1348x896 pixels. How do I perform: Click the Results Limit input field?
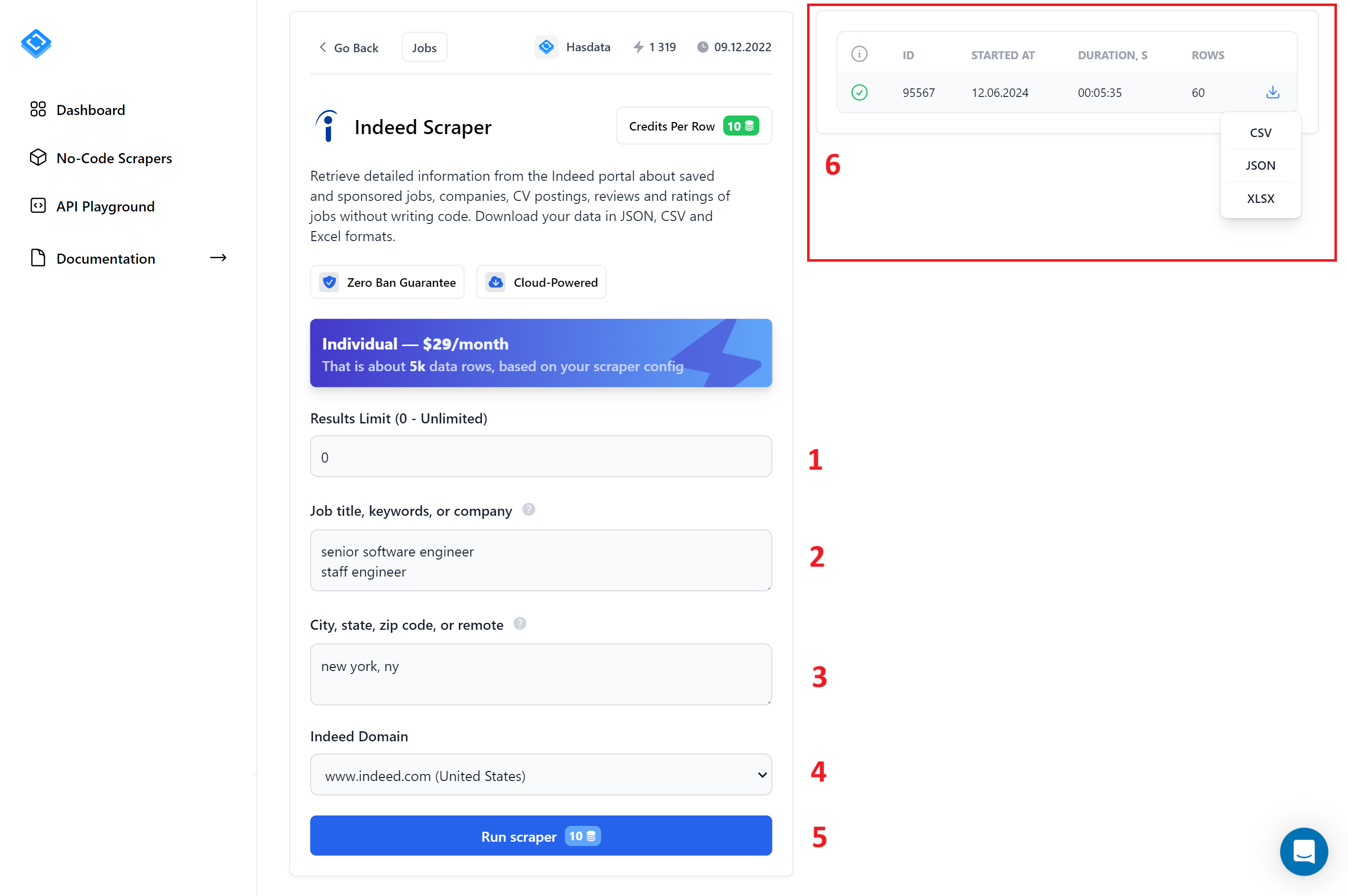[x=541, y=457]
